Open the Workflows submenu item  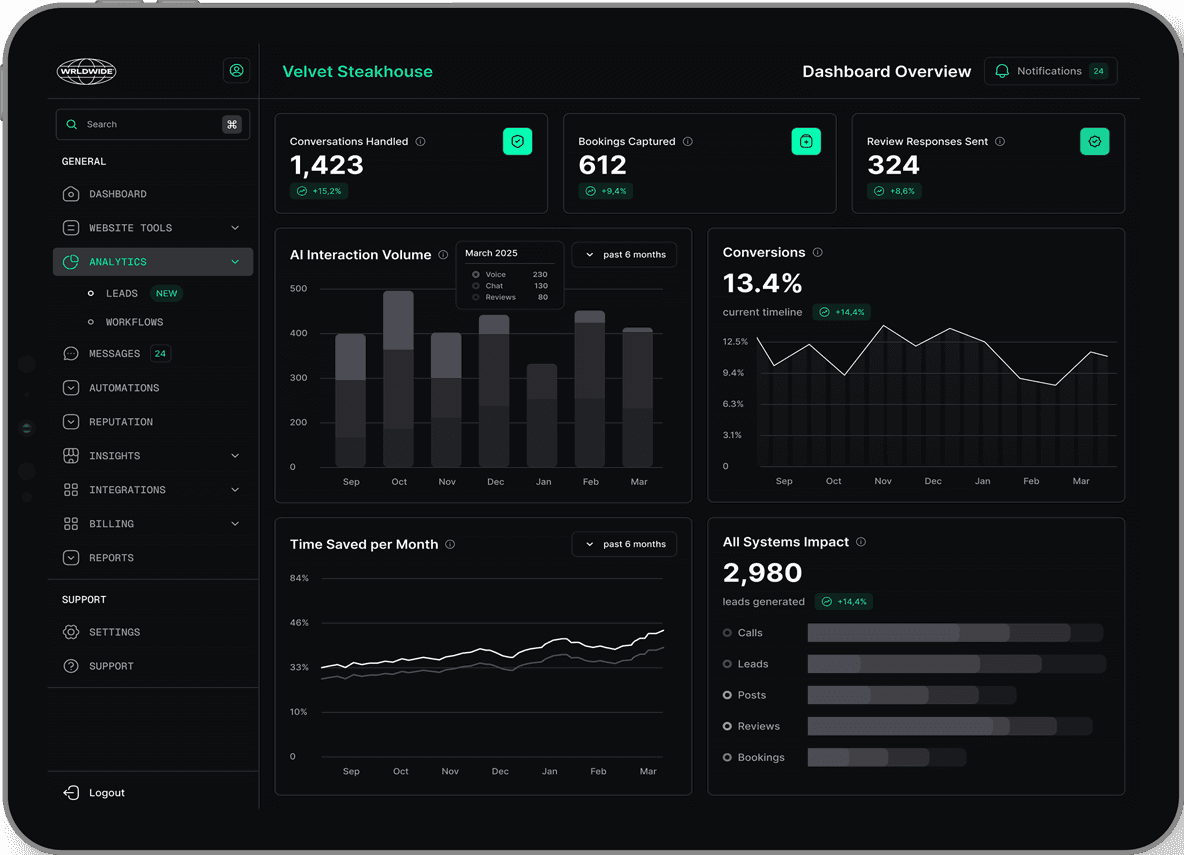[x=125, y=322]
